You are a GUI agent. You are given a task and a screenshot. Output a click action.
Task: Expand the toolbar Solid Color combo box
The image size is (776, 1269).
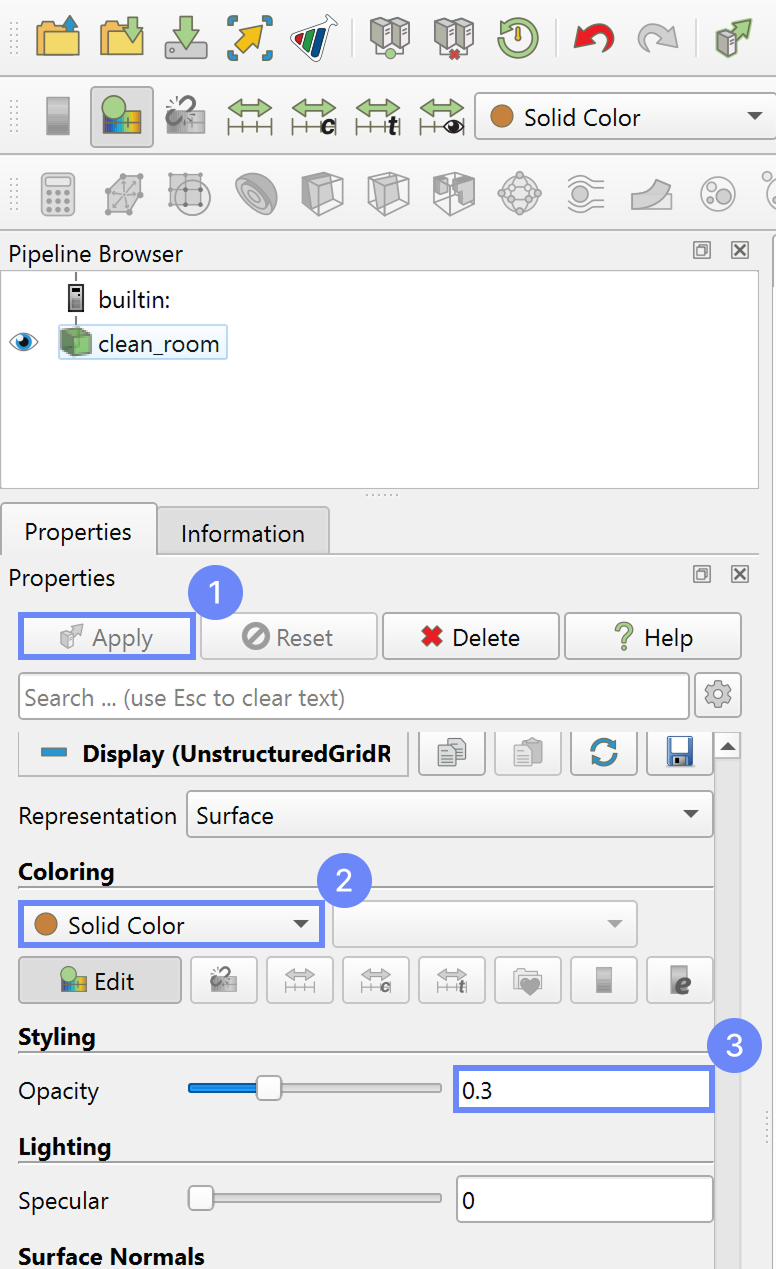click(x=622, y=117)
